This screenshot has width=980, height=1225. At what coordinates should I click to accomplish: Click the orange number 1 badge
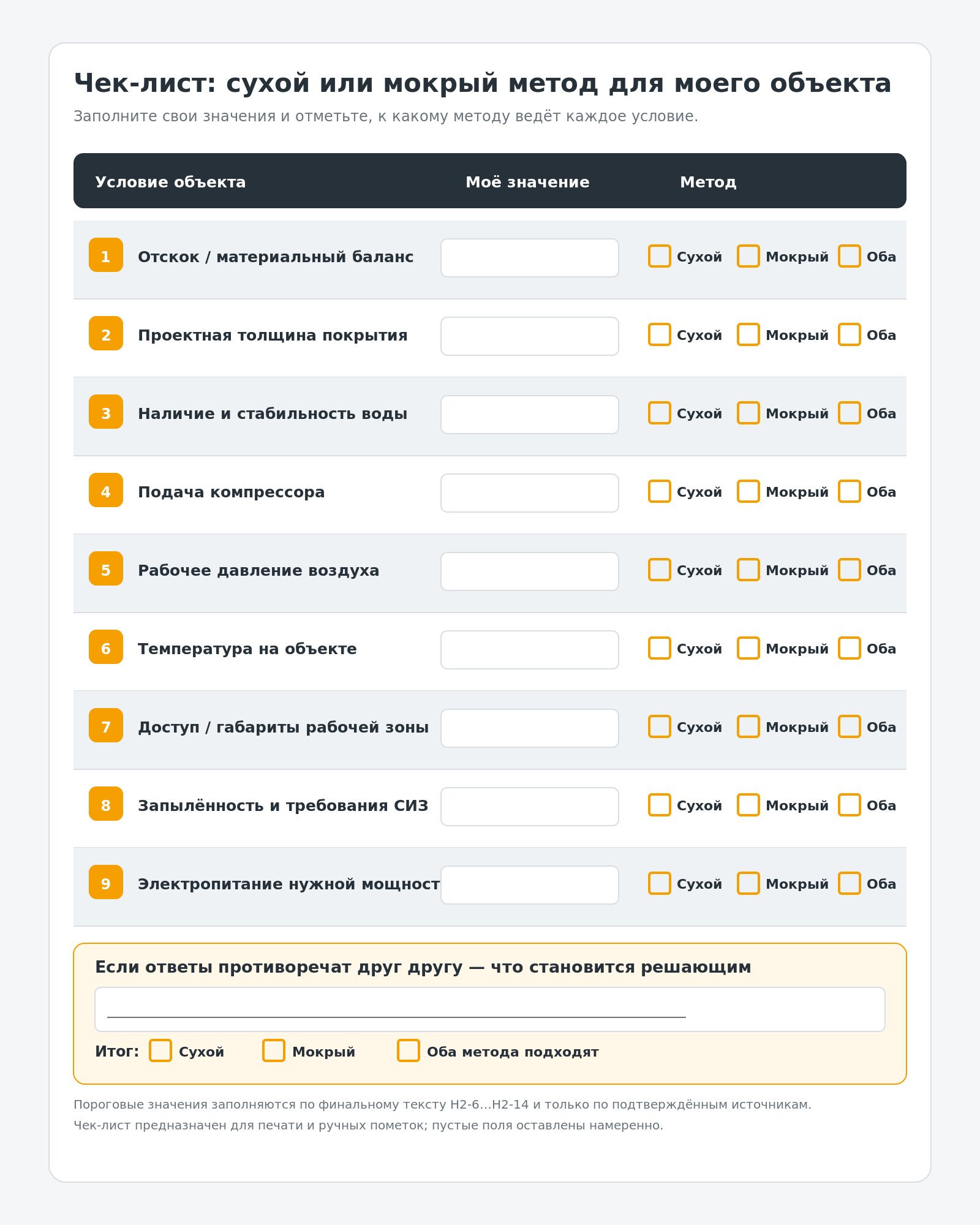tap(106, 255)
